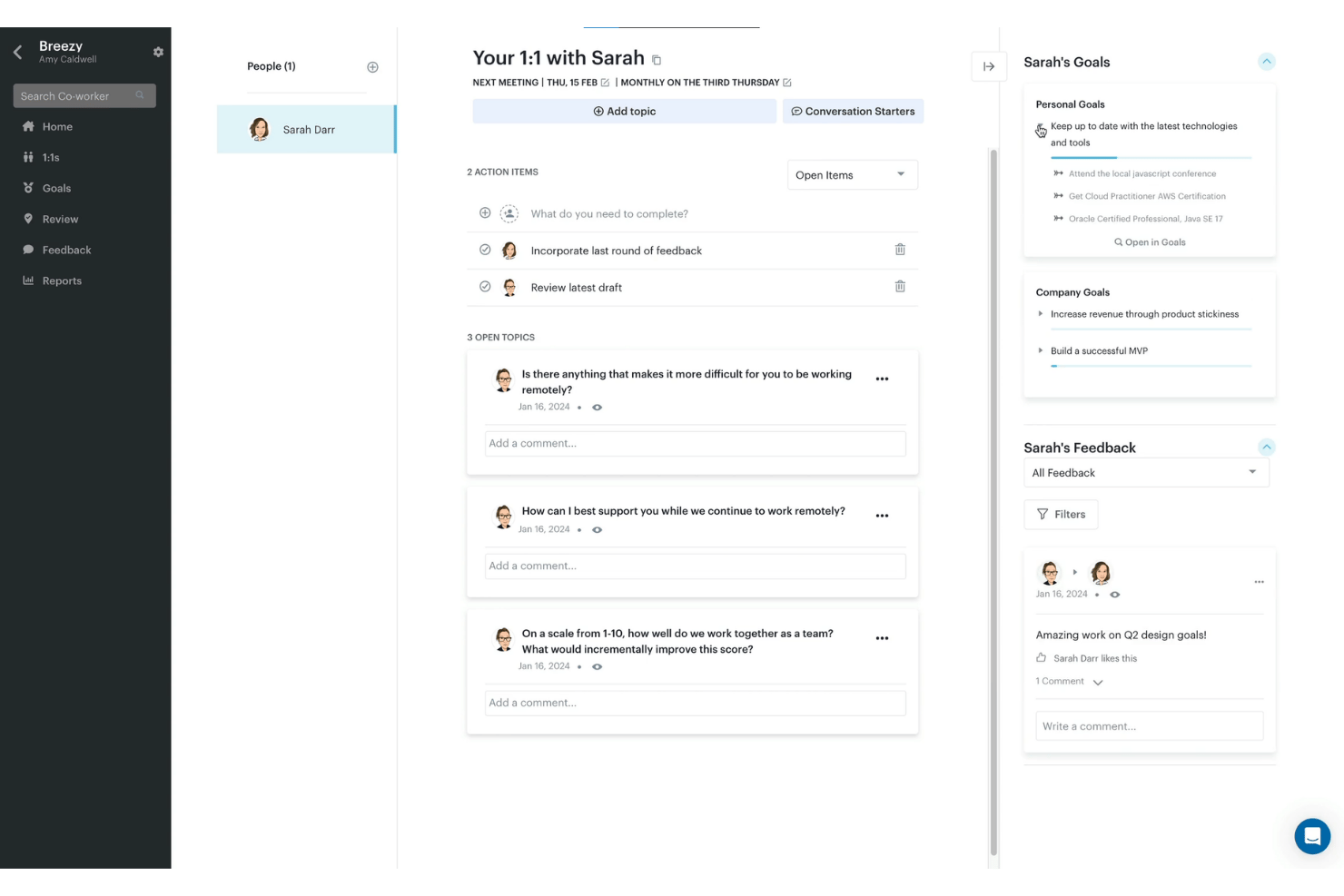
Task: Click progress bar under 'Keep up to date'
Action: coord(1151,158)
